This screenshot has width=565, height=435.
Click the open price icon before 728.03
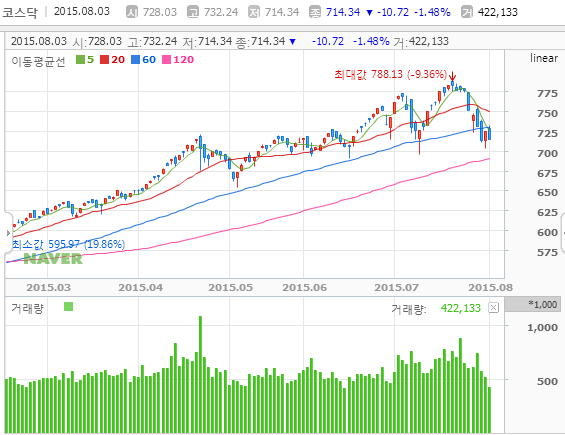(132, 12)
